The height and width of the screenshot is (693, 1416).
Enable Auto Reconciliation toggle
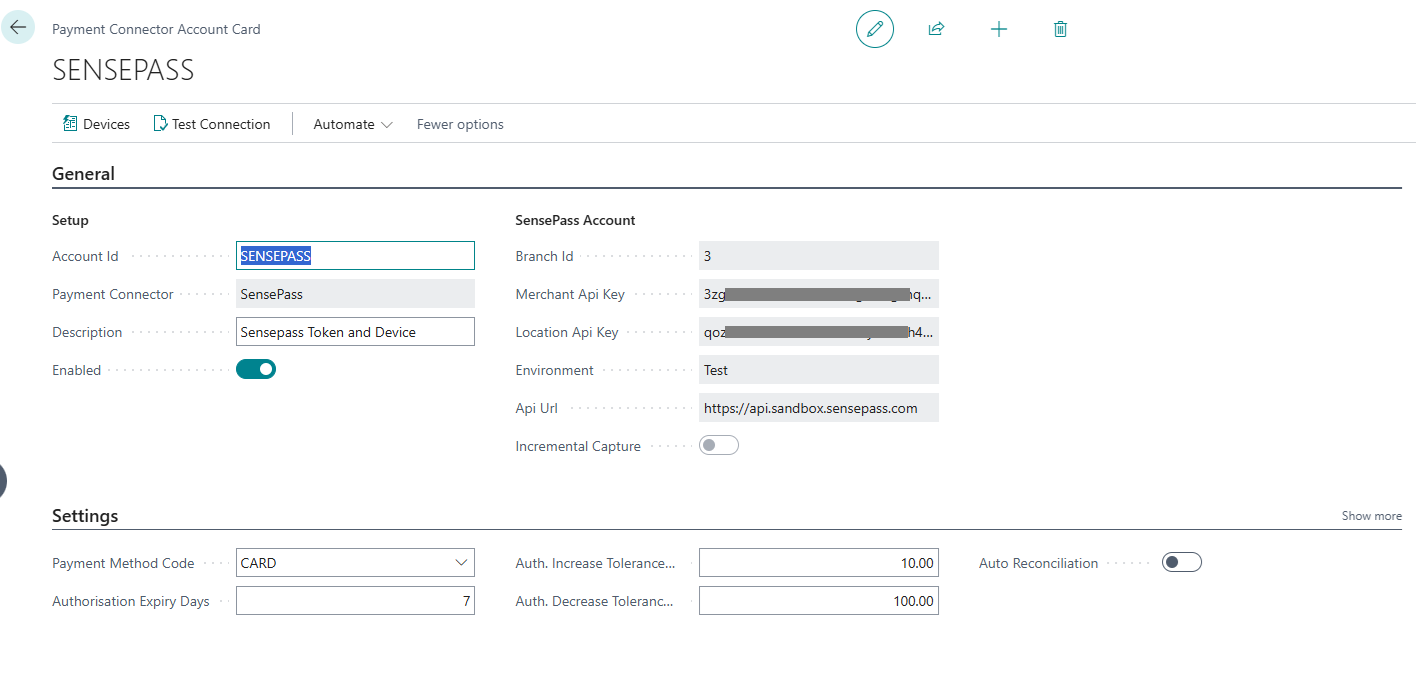[1181, 563]
